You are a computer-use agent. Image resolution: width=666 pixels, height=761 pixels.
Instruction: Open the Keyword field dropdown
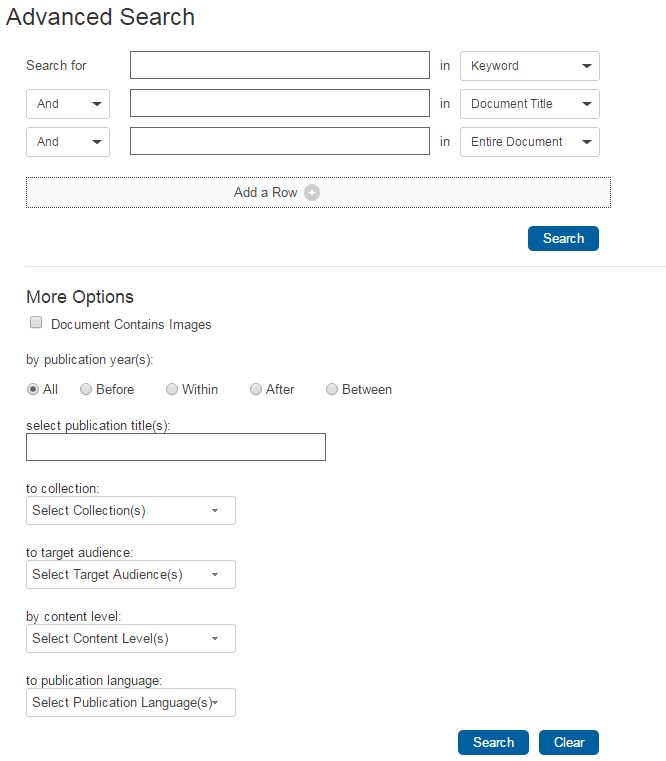pos(529,66)
